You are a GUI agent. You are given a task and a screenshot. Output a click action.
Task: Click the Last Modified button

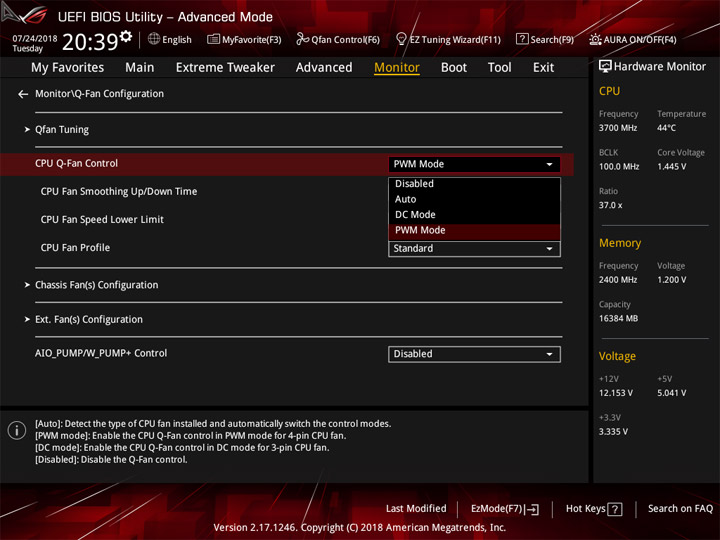(416, 509)
